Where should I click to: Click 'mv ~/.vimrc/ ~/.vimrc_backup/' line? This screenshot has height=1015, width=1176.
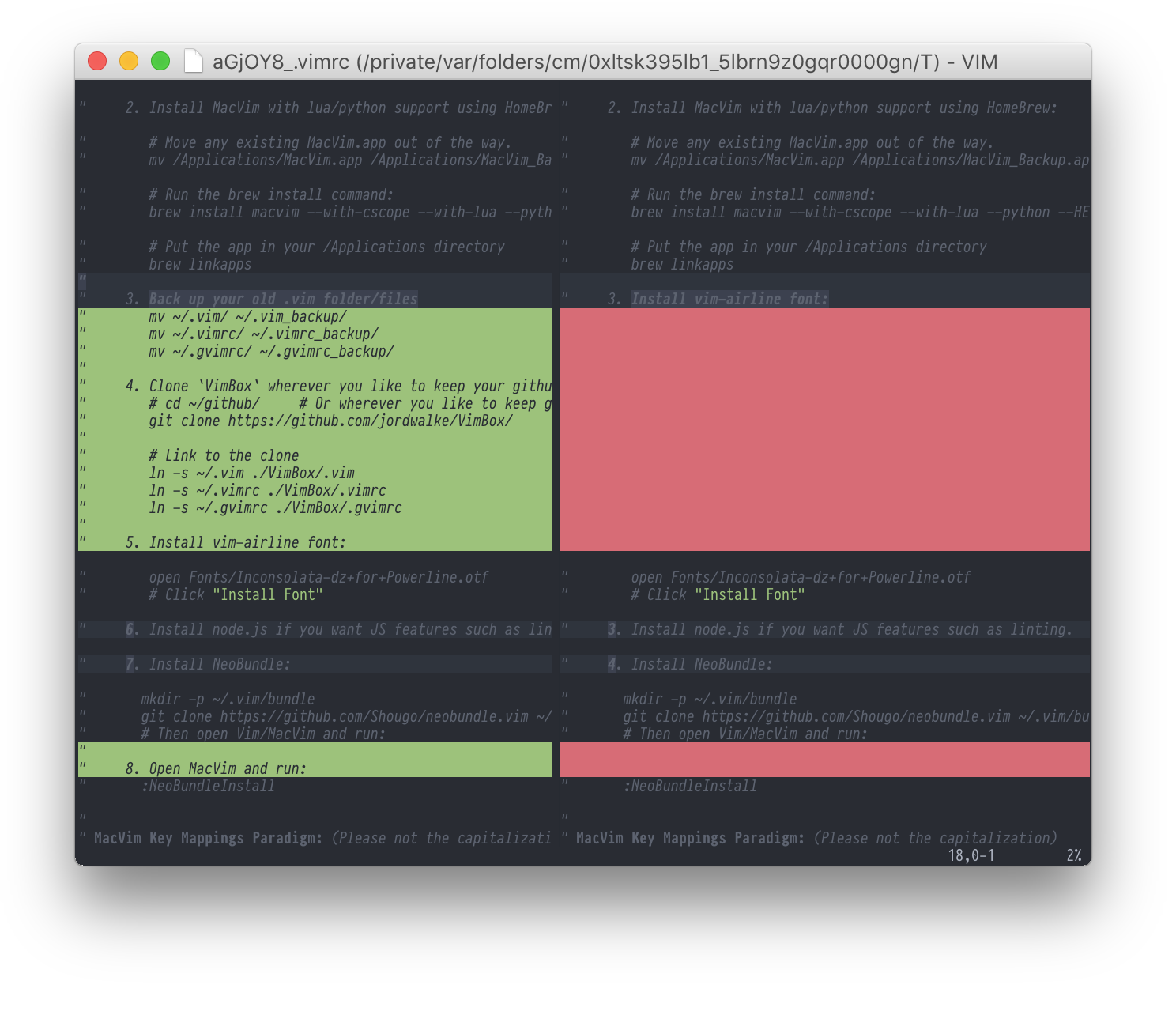tap(264, 334)
